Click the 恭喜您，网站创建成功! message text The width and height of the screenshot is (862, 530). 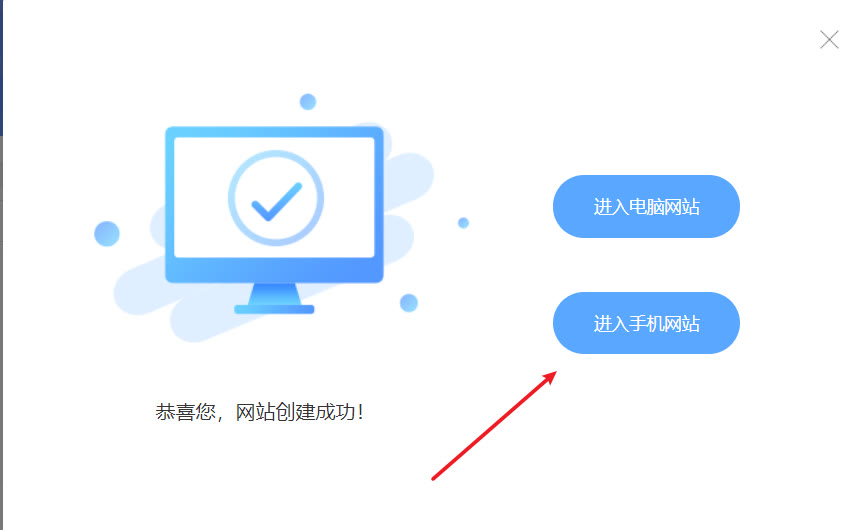coord(259,412)
